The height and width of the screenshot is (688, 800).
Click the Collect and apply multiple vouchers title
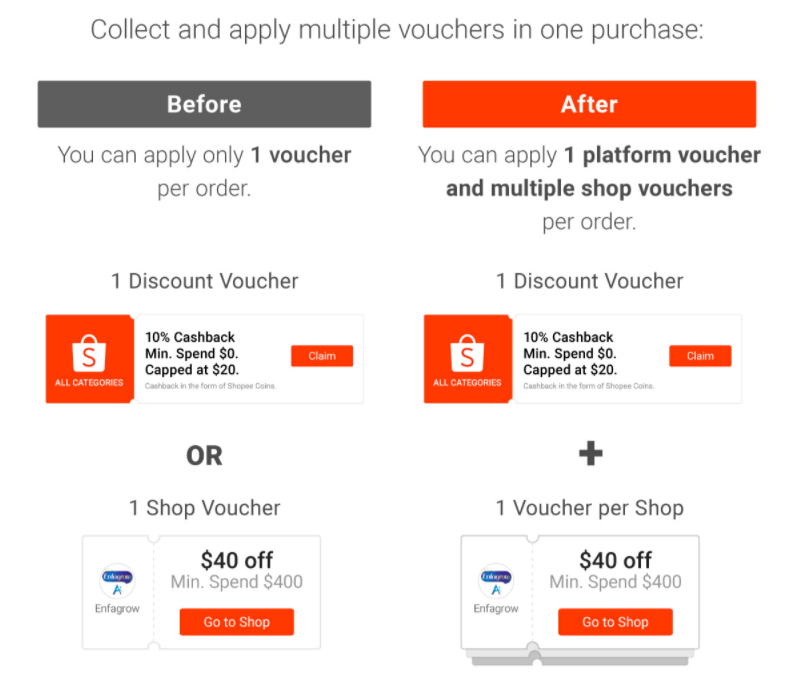(x=397, y=30)
